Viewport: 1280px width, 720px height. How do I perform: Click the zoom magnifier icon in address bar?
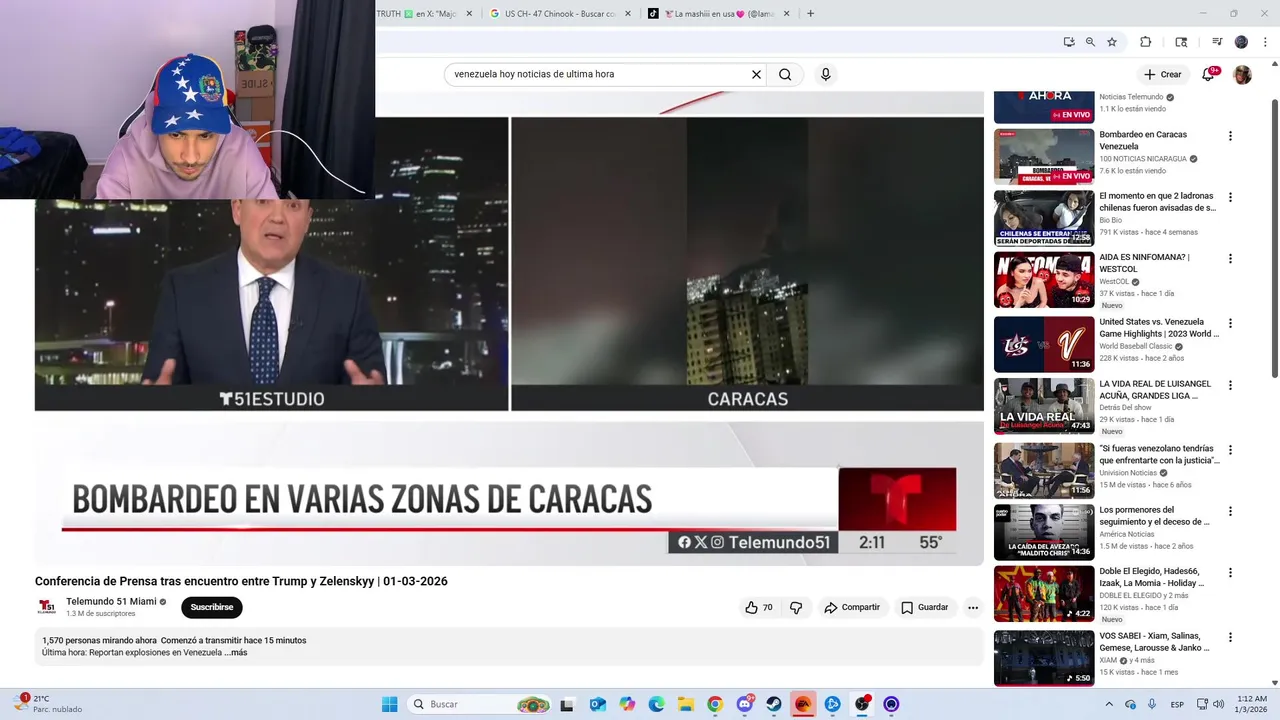pos(1090,42)
